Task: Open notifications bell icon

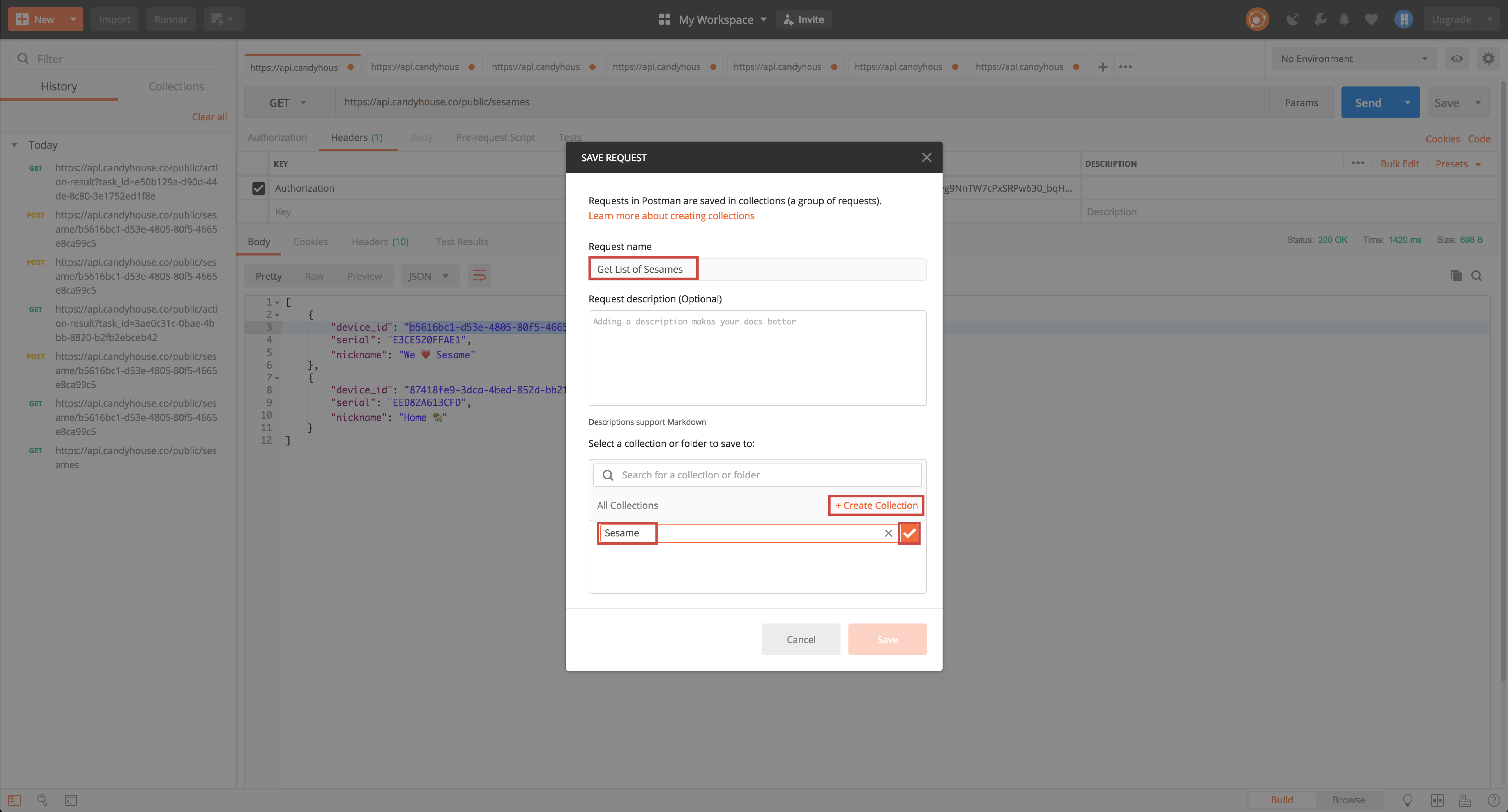Action: click(1345, 19)
